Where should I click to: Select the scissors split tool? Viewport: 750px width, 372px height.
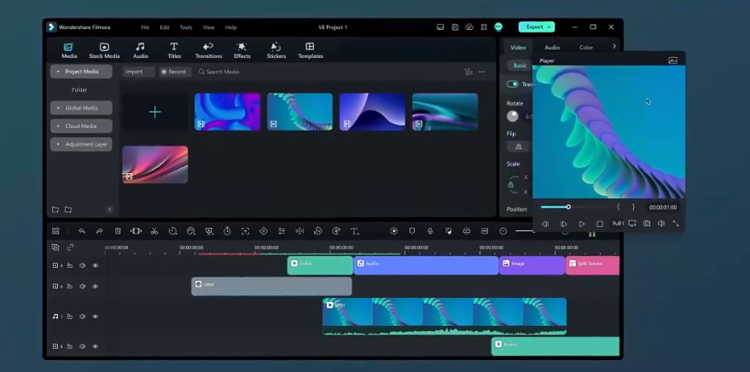tap(154, 231)
